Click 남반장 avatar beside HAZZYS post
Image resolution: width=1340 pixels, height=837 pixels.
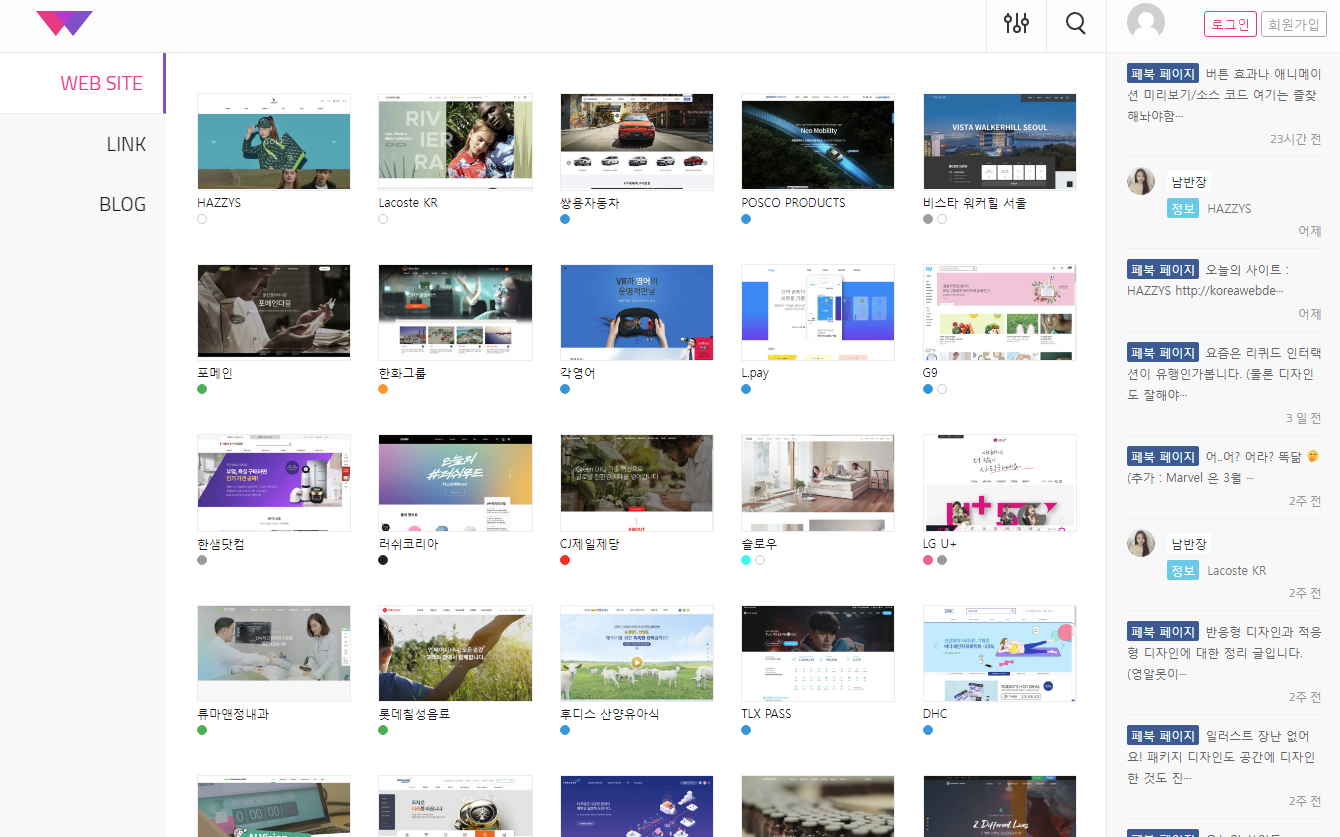[1141, 181]
